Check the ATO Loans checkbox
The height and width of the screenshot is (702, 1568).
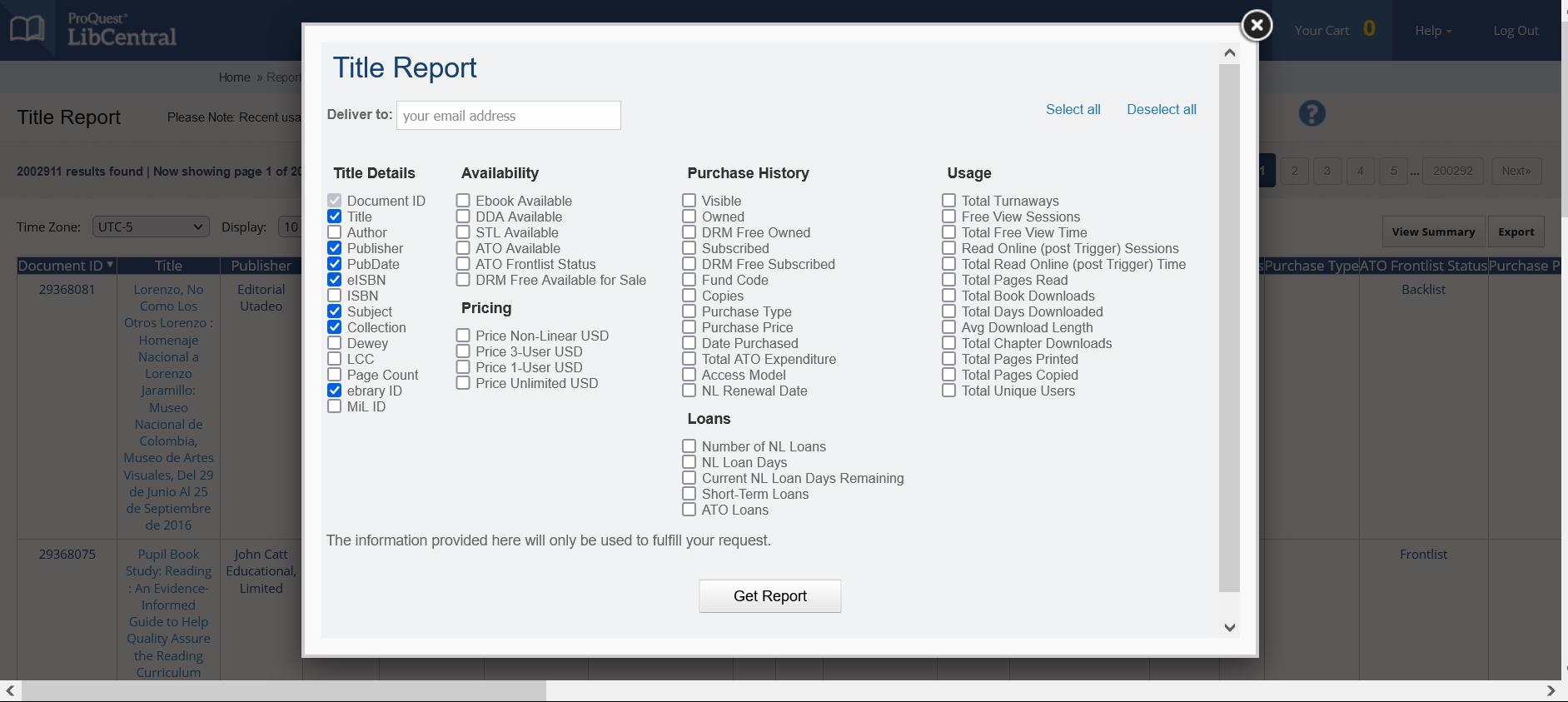point(689,510)
